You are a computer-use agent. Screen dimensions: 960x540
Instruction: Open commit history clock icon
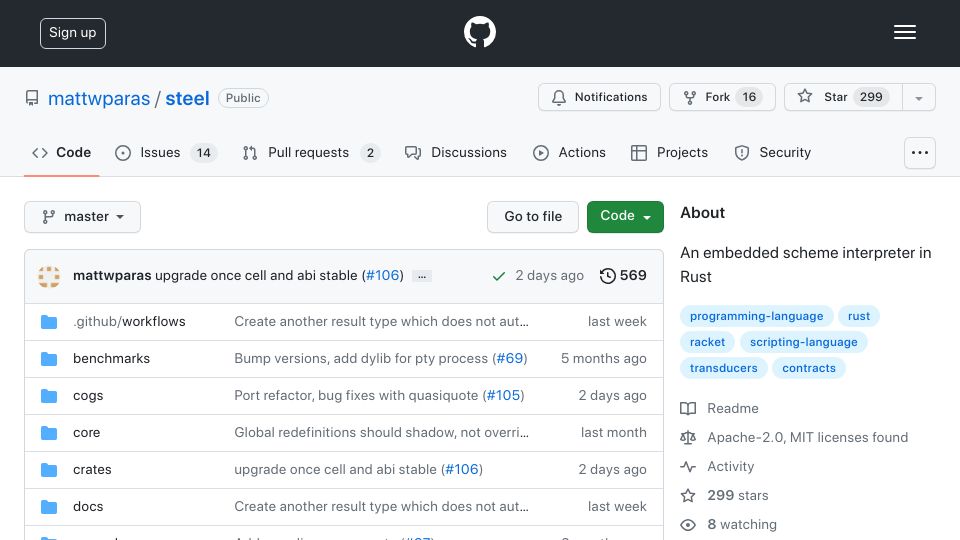[x=607, y=276]
